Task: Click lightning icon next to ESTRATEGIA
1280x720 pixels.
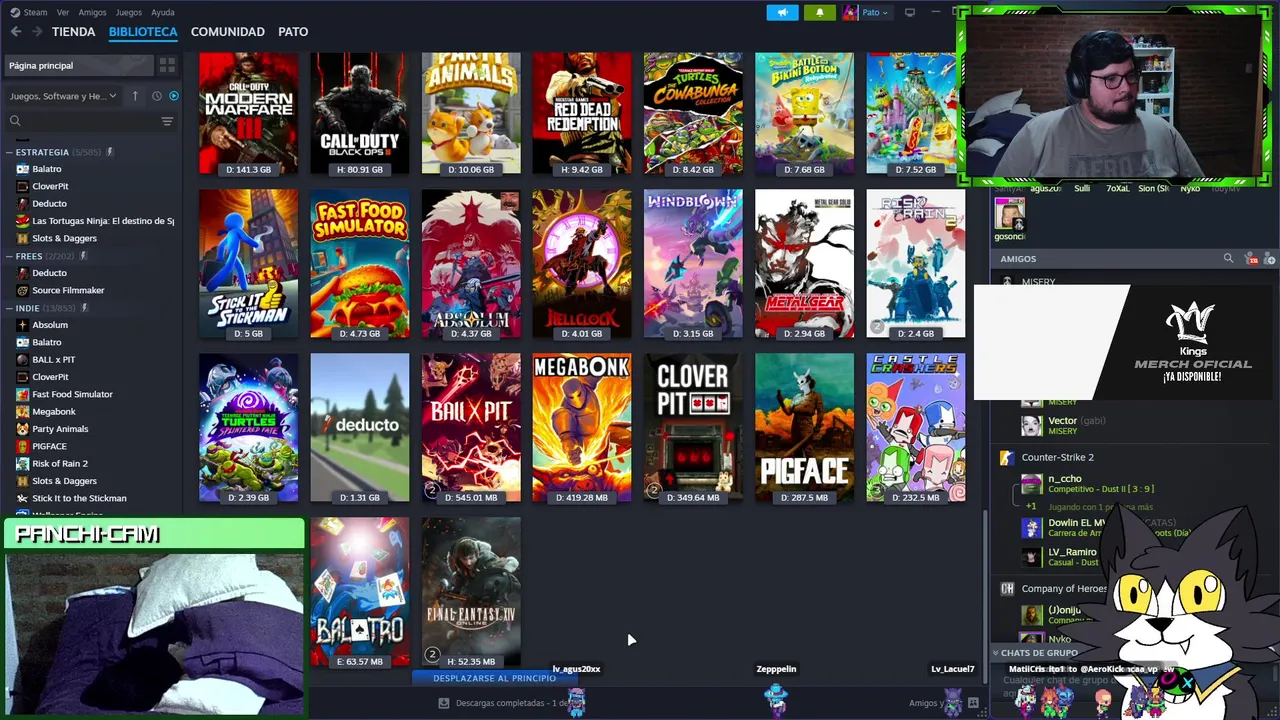Action: (x=110, y=152)
